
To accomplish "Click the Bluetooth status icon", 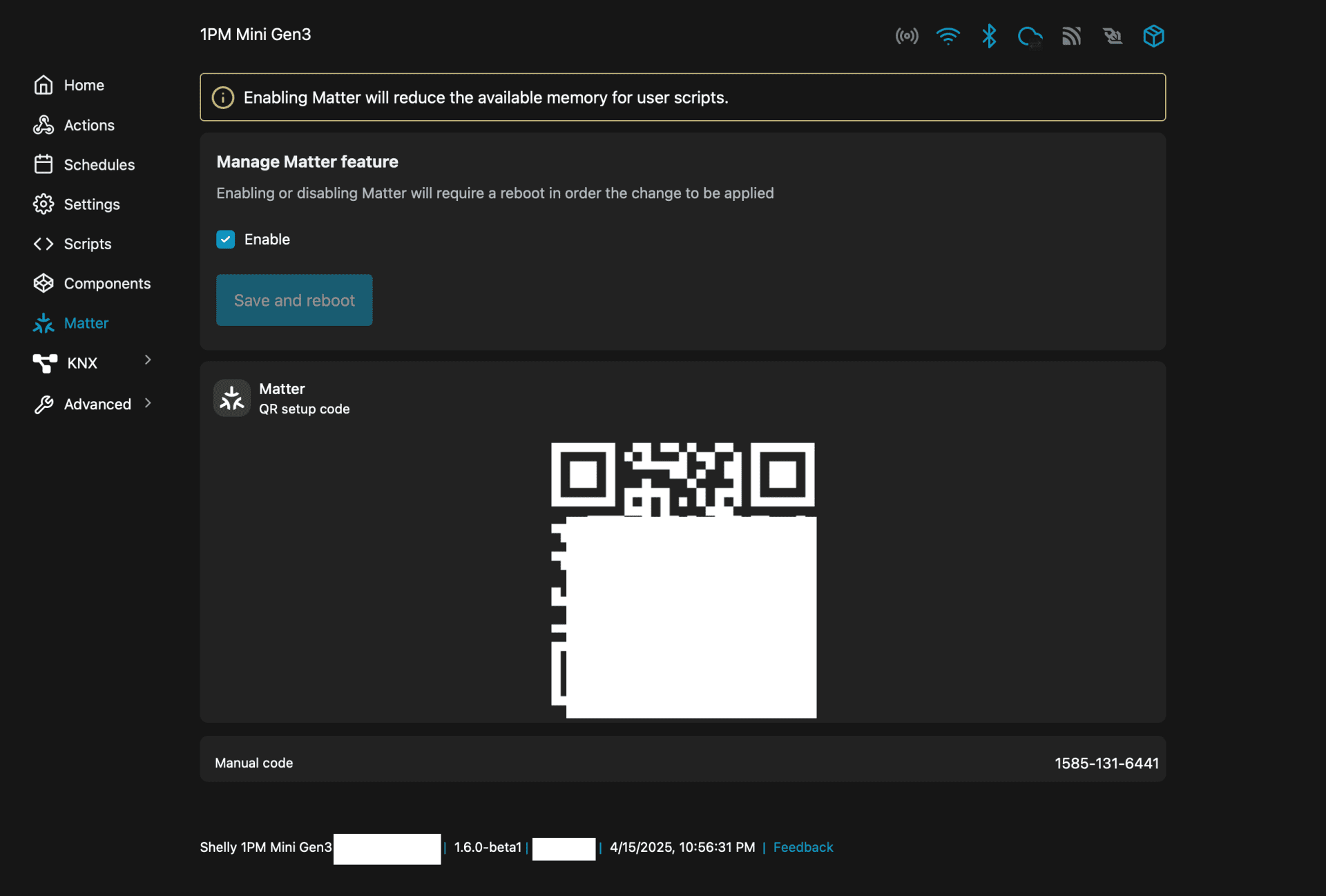I will tap(989, 36).
